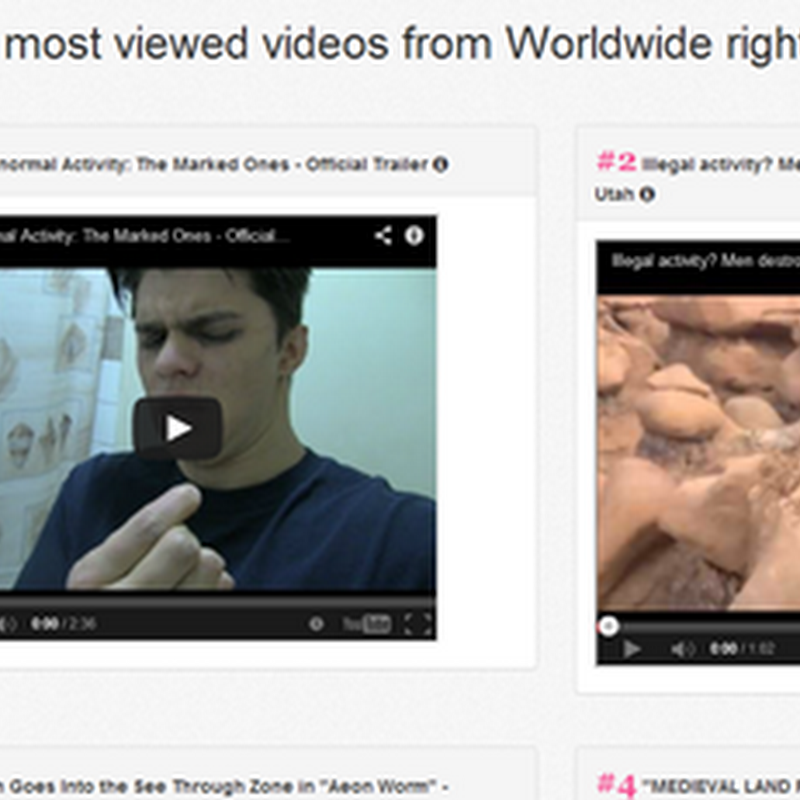Click the progress bar of the first video

pyautogui.click(x=218, y=601)
